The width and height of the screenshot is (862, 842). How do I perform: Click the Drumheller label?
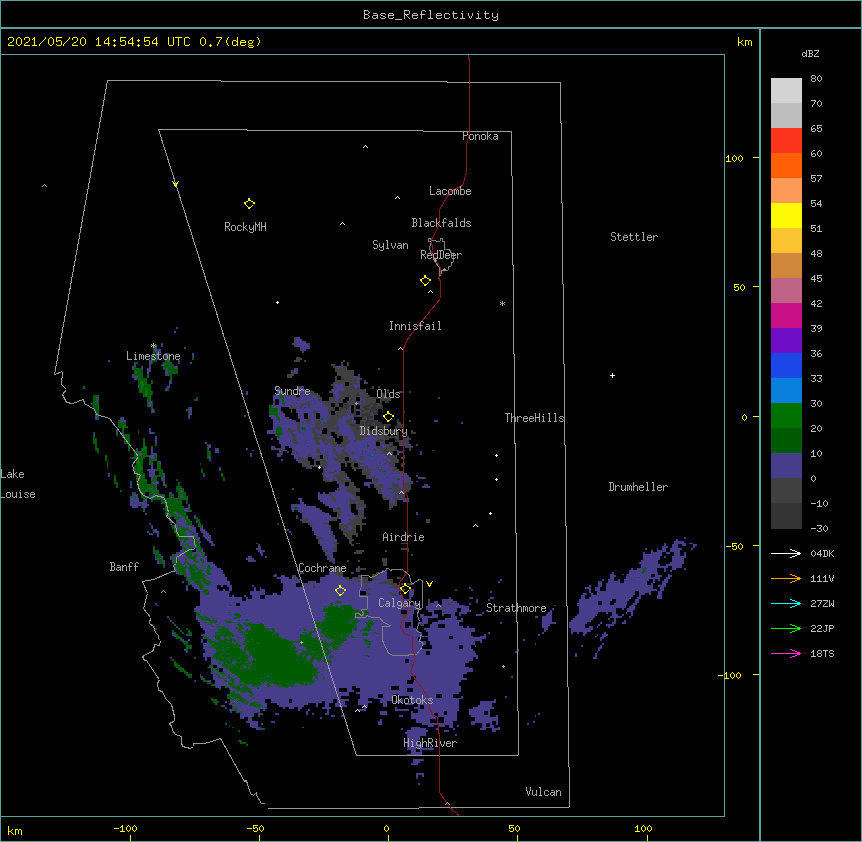coord(638,487)
